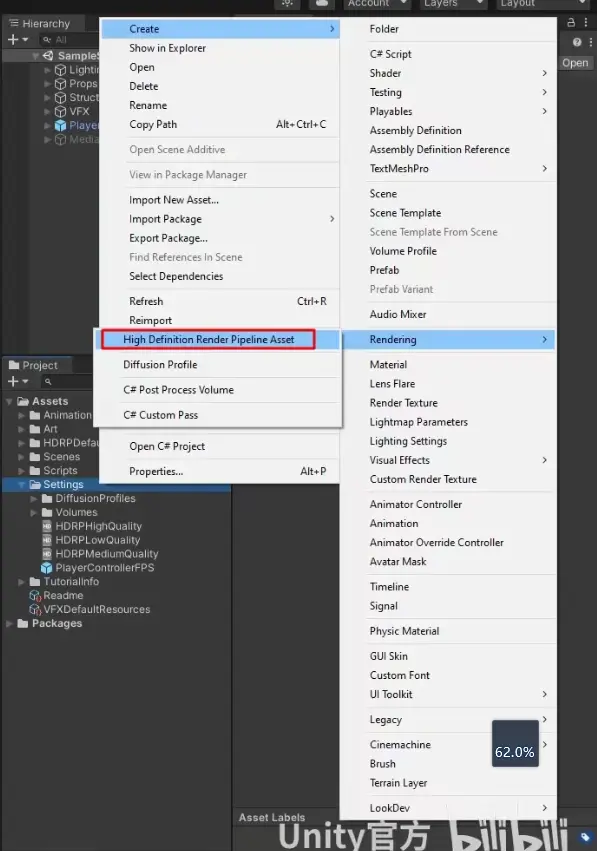The width and height of the screenshot is (597, 851).
Task: Click the HDRPHighQuality asset icon
Action: pyautogui.click(x=47, y=526)
